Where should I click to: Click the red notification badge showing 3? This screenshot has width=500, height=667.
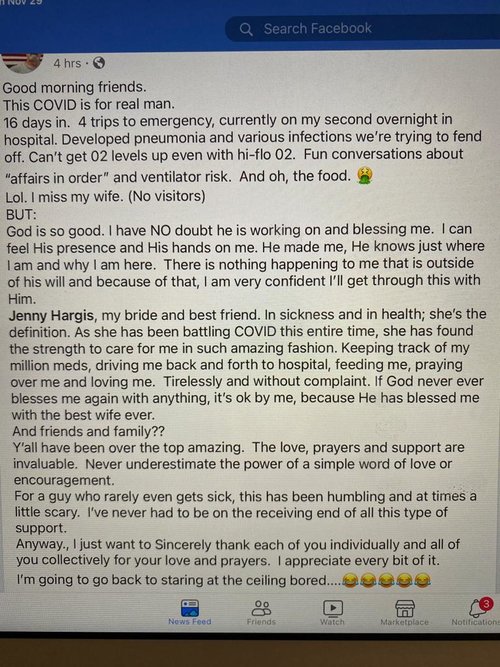click(486, 604)
